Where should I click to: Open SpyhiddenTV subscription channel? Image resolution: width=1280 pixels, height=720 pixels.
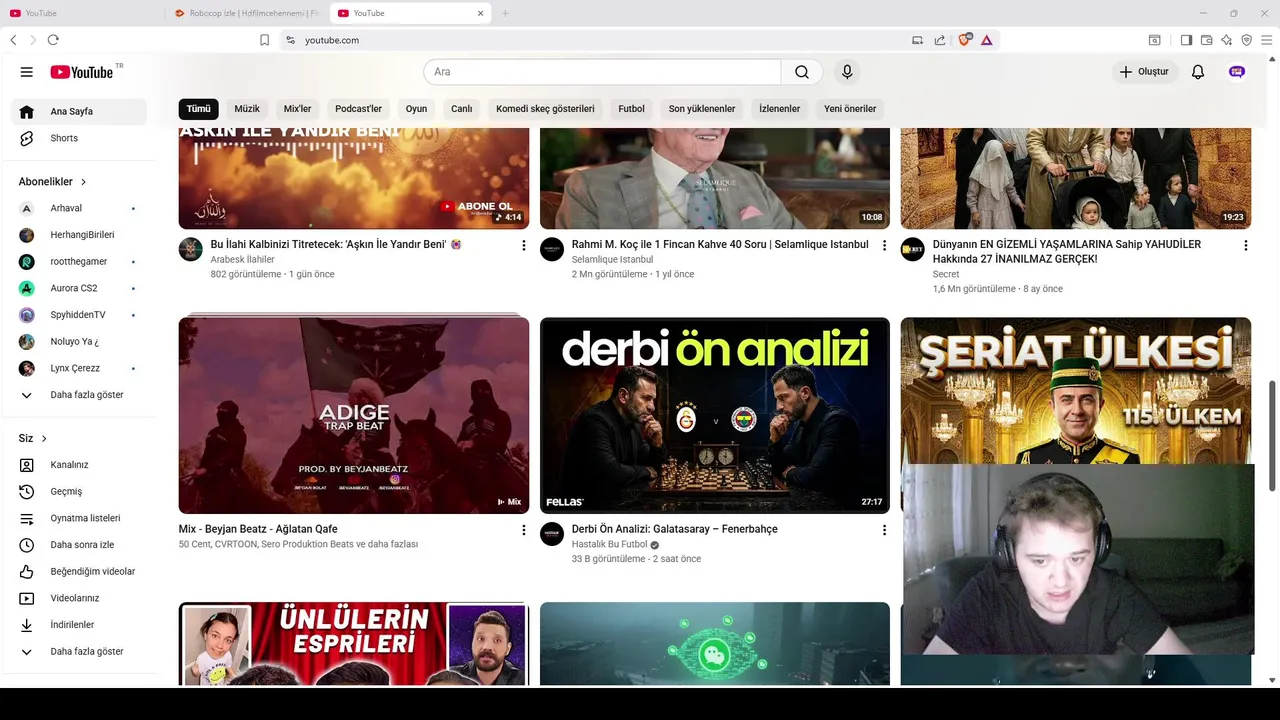pyautogui.click(x=79, y=315)
